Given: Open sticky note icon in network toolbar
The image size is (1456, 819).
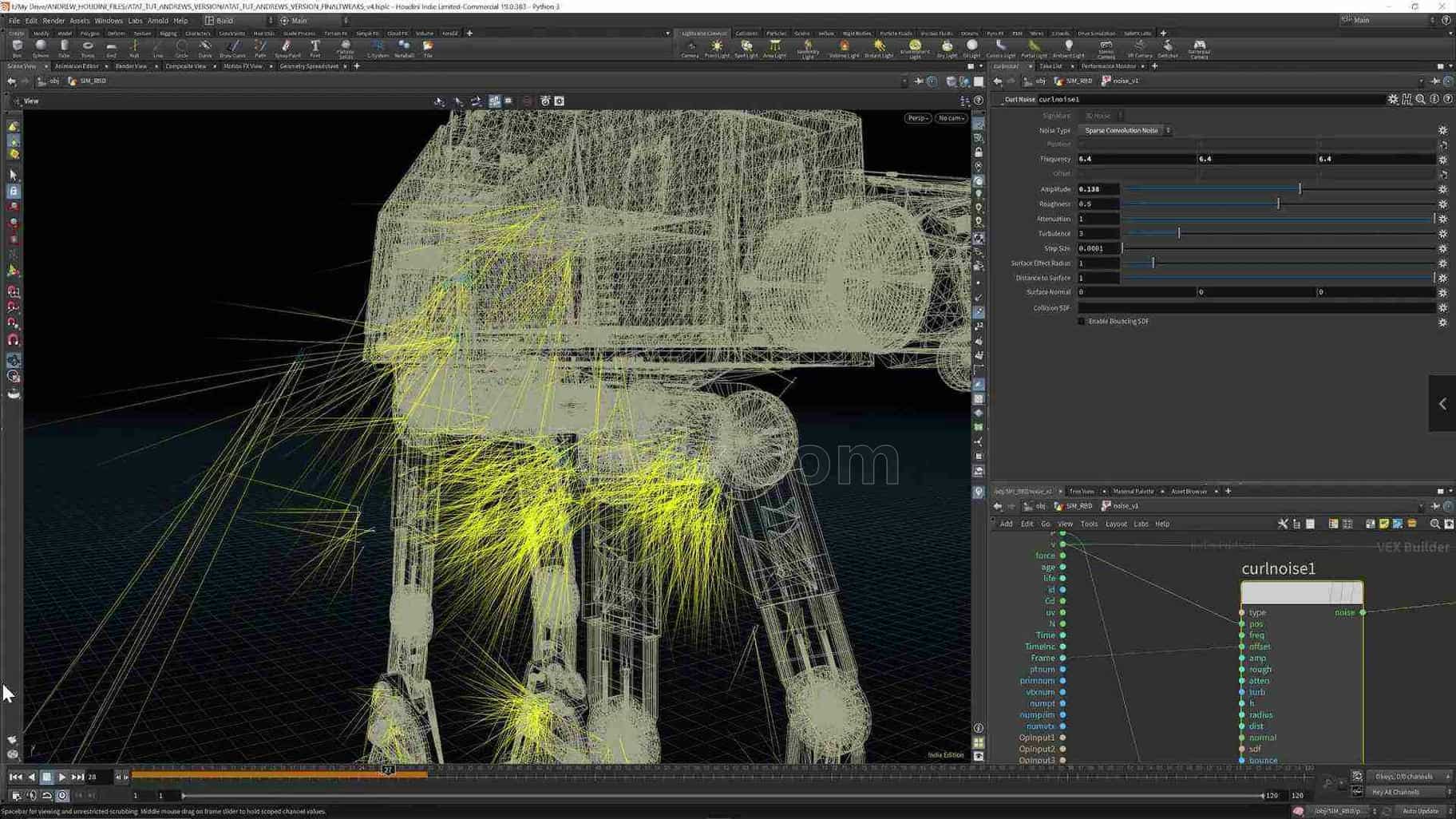Looking at the screenshot, I should 1383,524.
